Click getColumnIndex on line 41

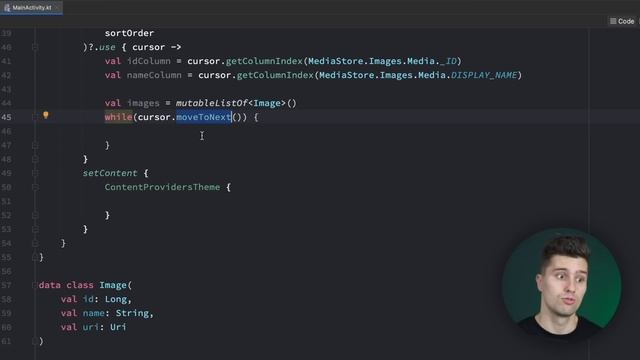pyautogui.click(x=264, y=61)
